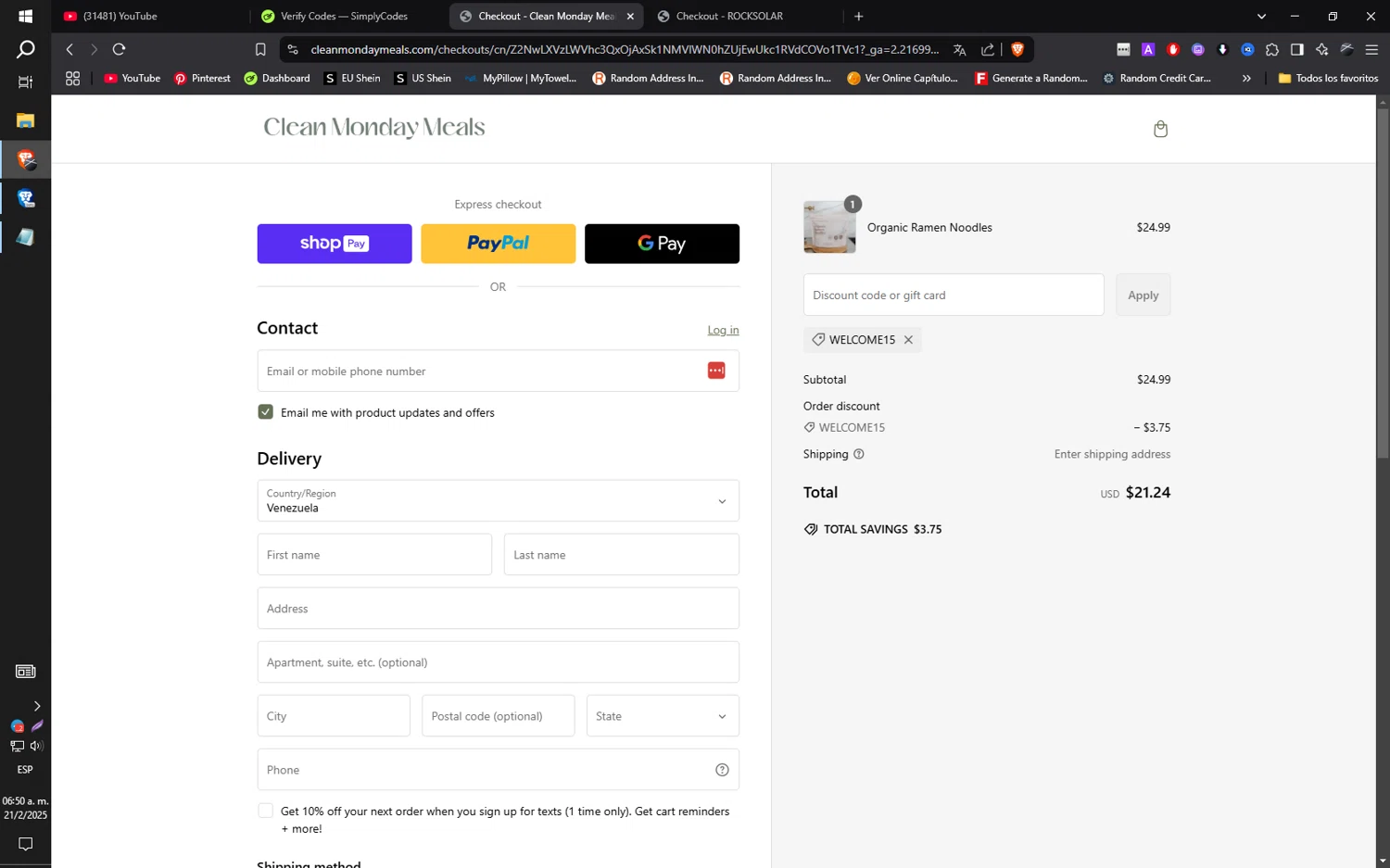Click the Apartment, suite, etc. field
The image size is (1390, 868).
click(498, 662)
